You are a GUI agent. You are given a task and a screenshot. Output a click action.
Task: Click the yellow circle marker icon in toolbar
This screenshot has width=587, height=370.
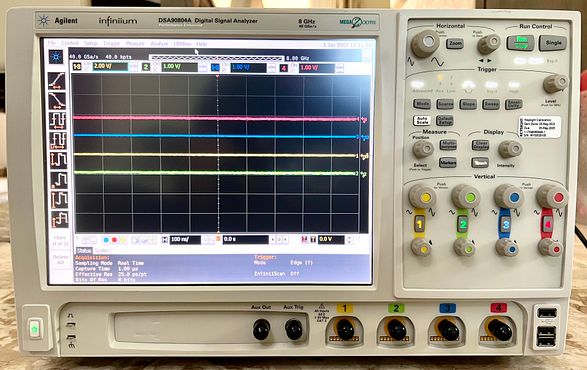(123, 240)
